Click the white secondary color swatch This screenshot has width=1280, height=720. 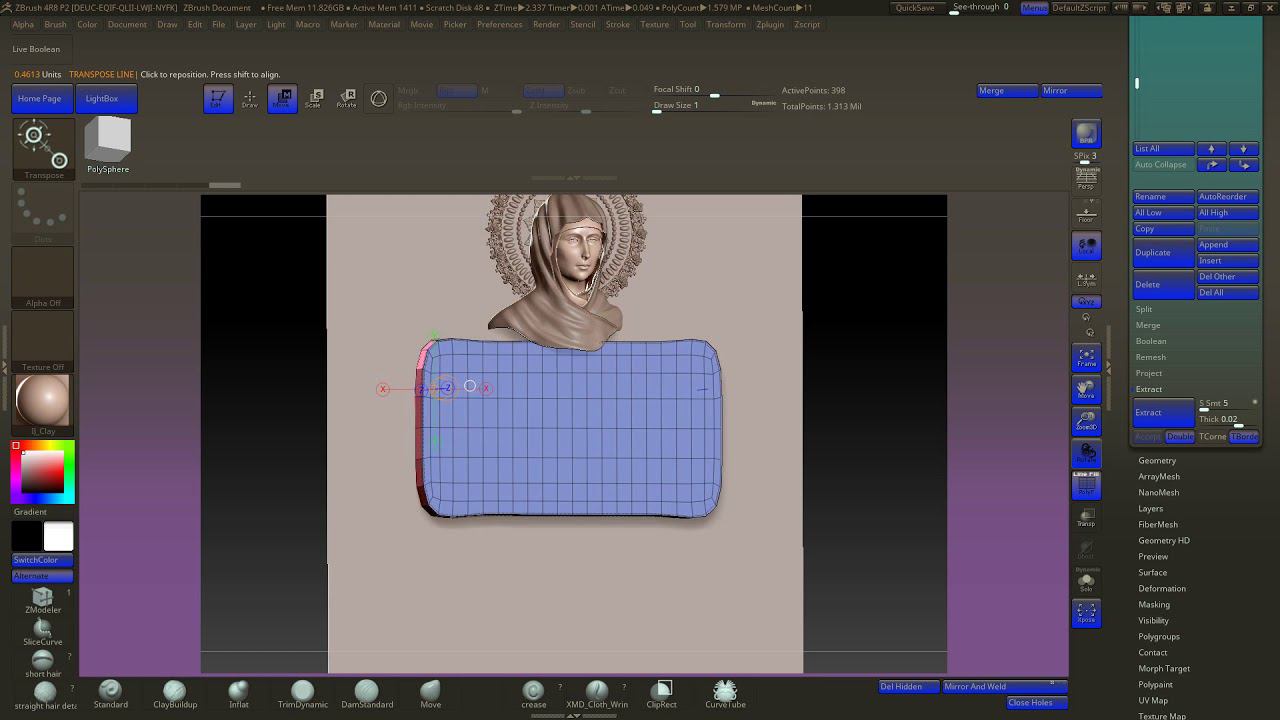(58, 537)
